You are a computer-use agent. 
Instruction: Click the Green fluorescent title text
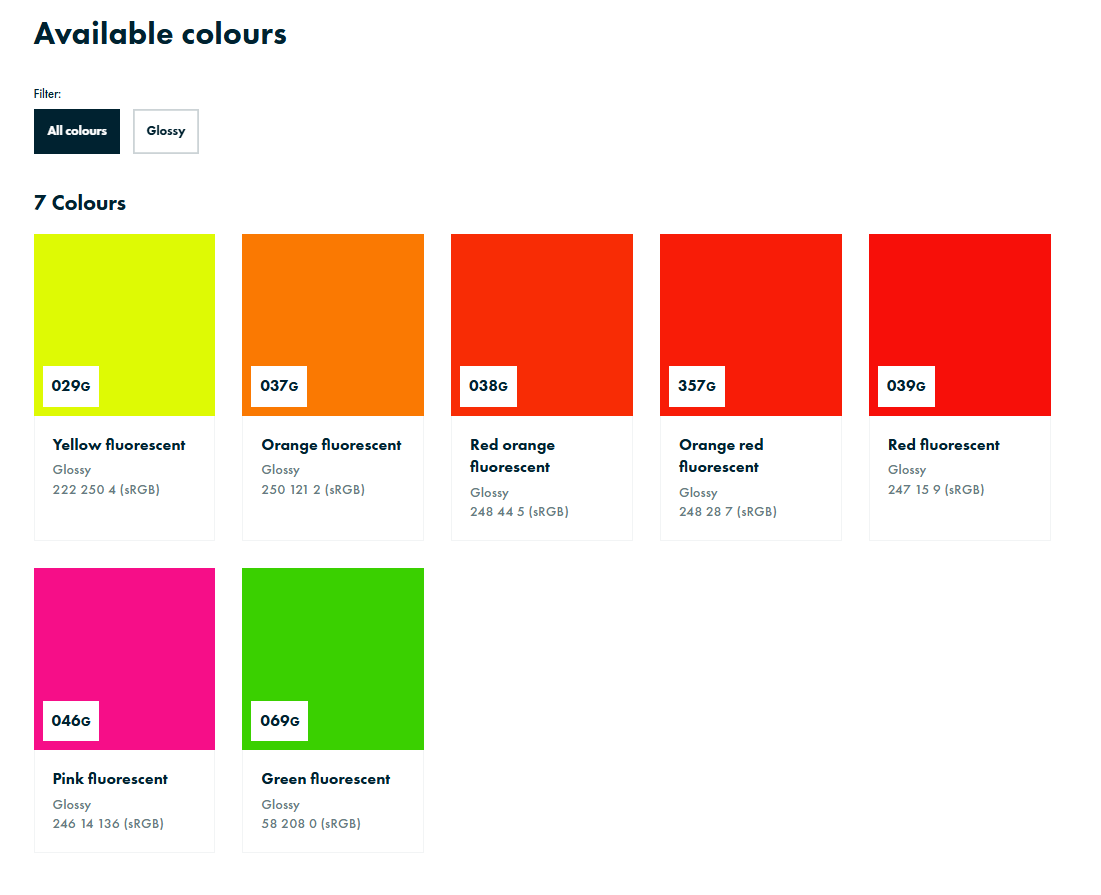pos(326,779)
